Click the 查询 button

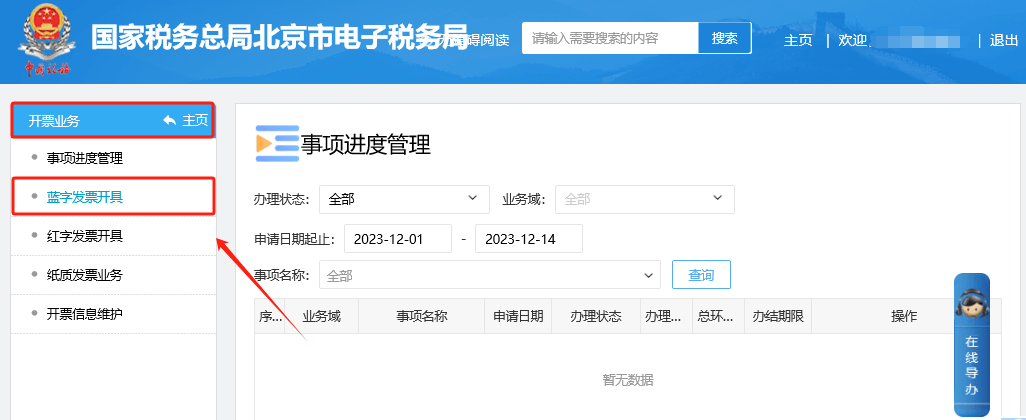coord(701,274)
